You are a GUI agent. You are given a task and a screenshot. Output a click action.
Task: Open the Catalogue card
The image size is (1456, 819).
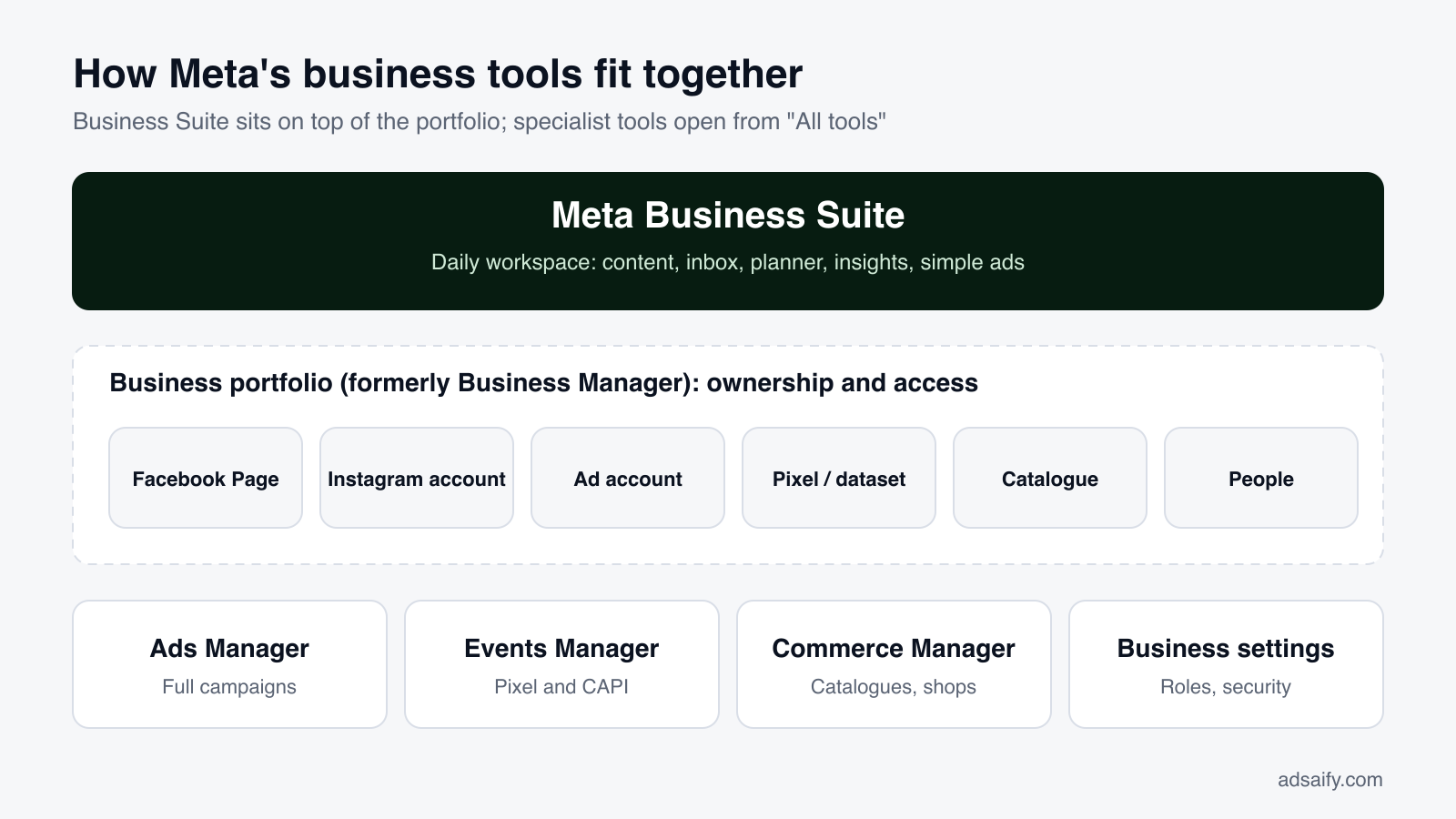pyautogui.click(x=1050, y=478)
